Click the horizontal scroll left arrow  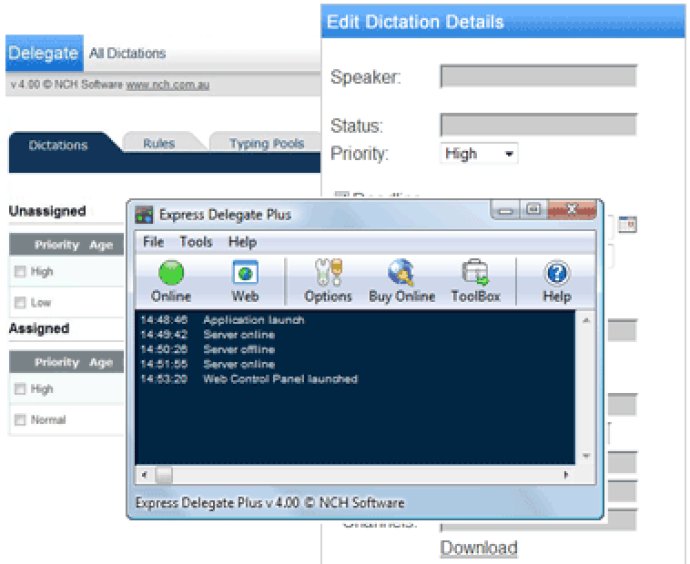click(x=144, y=475)
